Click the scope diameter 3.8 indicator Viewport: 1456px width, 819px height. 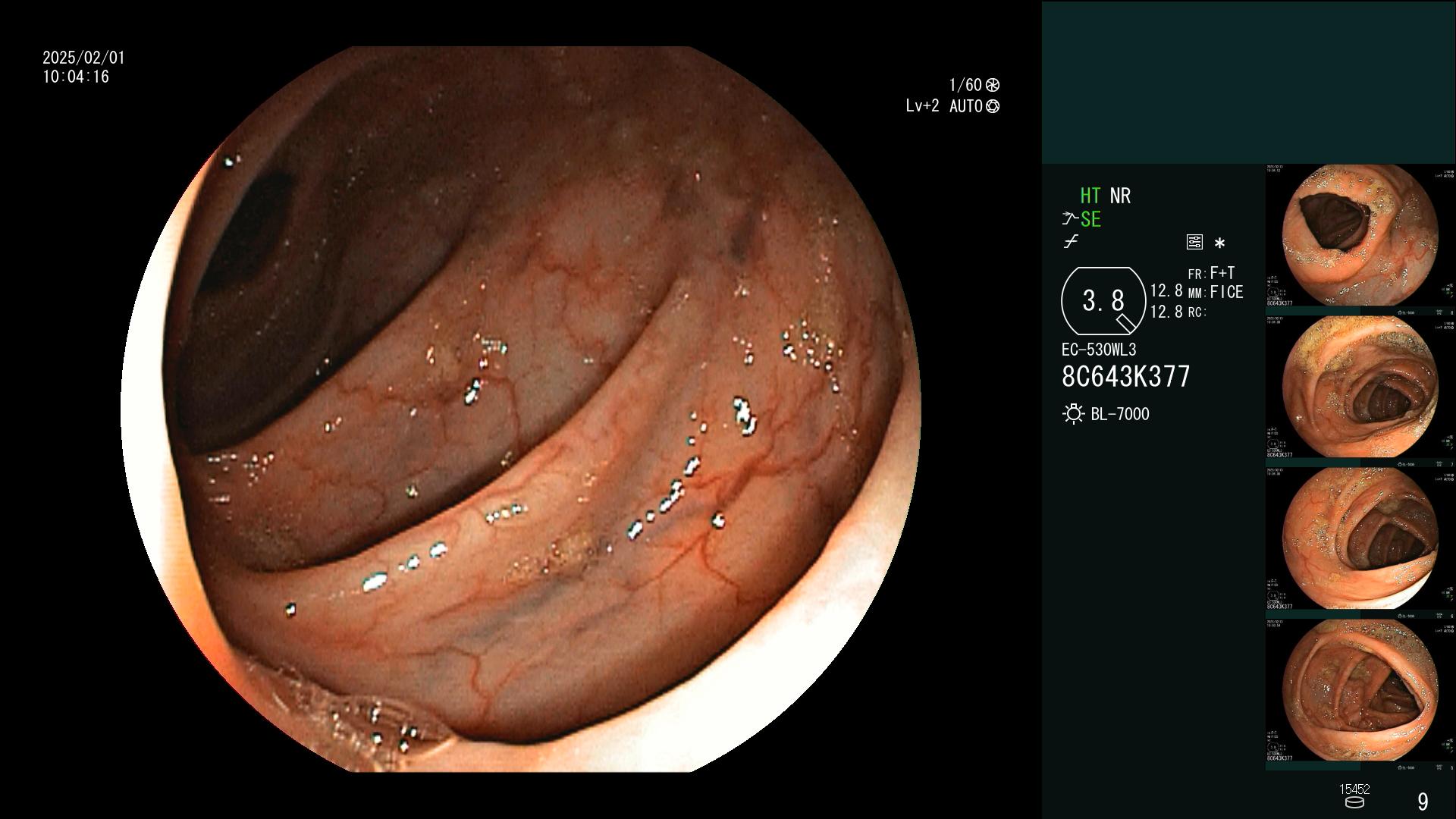pyautogui.click(x=1103, y=301)
